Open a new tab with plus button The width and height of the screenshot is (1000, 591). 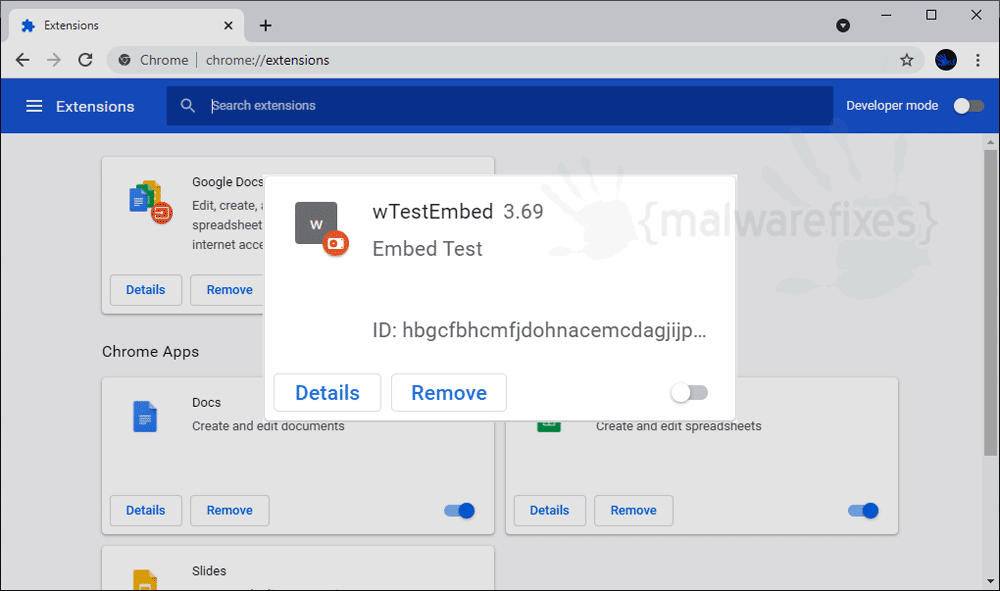click(x=265, y=26)
